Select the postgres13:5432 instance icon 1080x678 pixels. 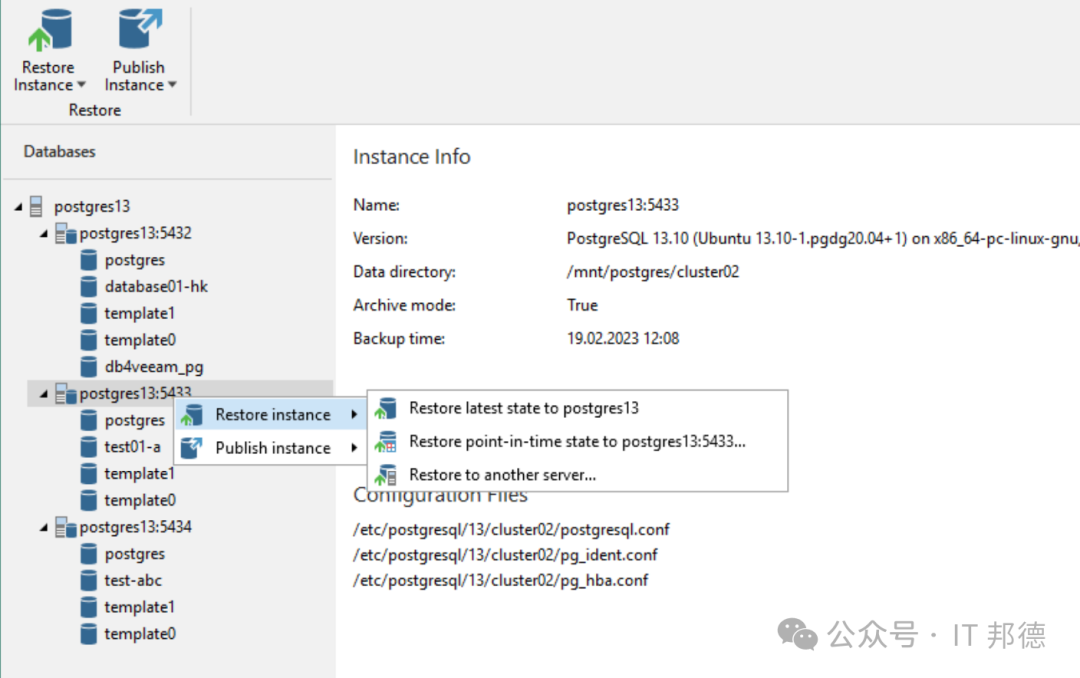click(x=65, y=234)
